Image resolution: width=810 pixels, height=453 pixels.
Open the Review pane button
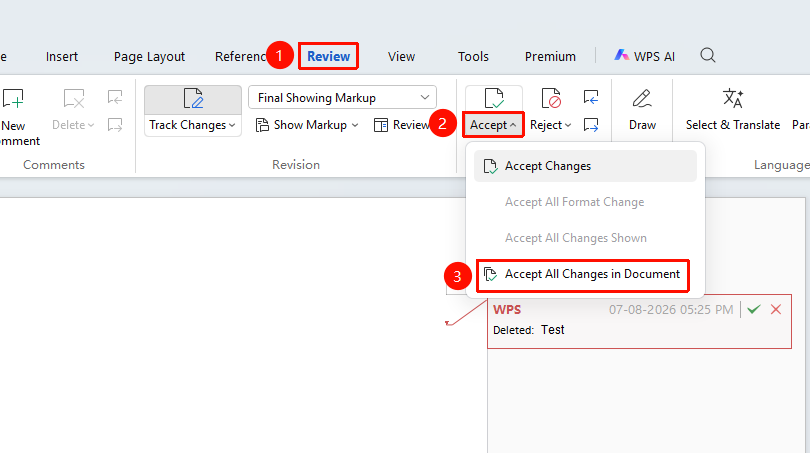coord(402,125)
